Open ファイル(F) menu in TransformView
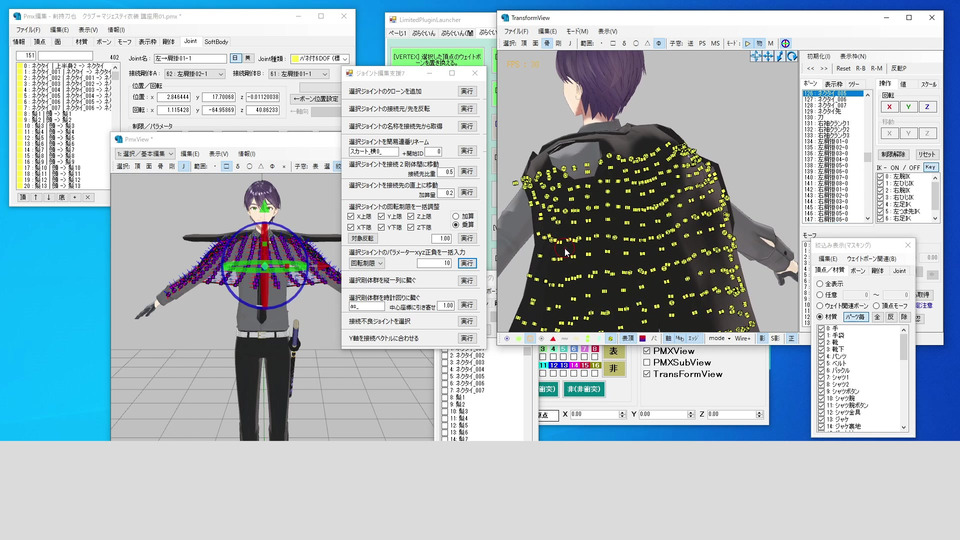This screenshot has height=540, width=960. (x=517, y=31)
